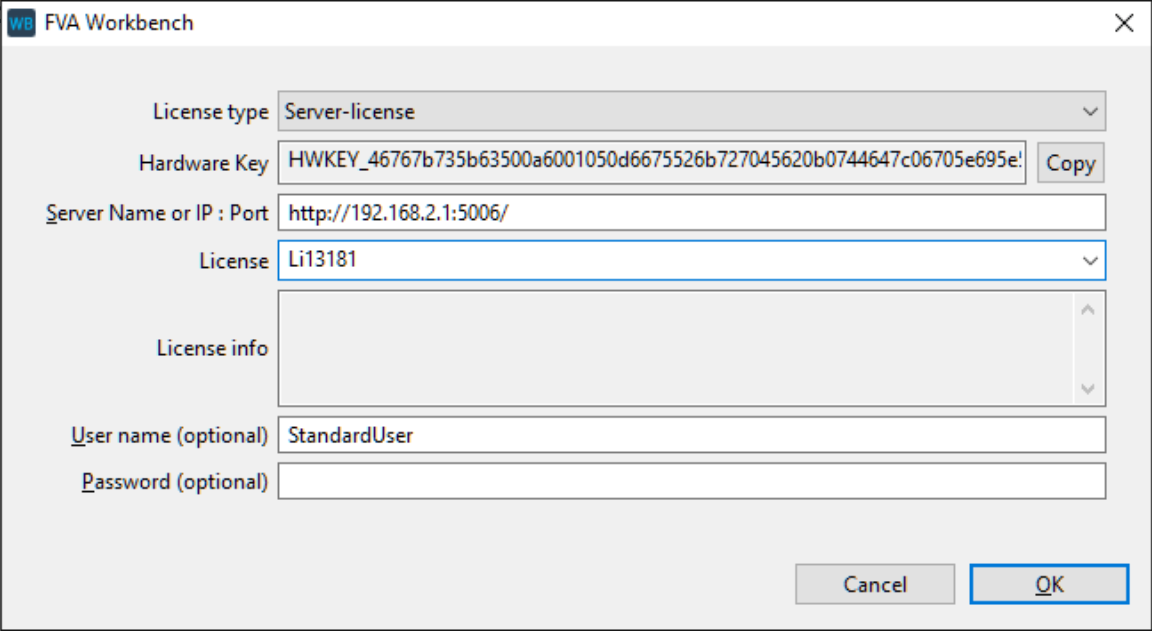Screen dimensions: 1152x631
Task: Focus the empty Password field
Action: coord(691,481)
